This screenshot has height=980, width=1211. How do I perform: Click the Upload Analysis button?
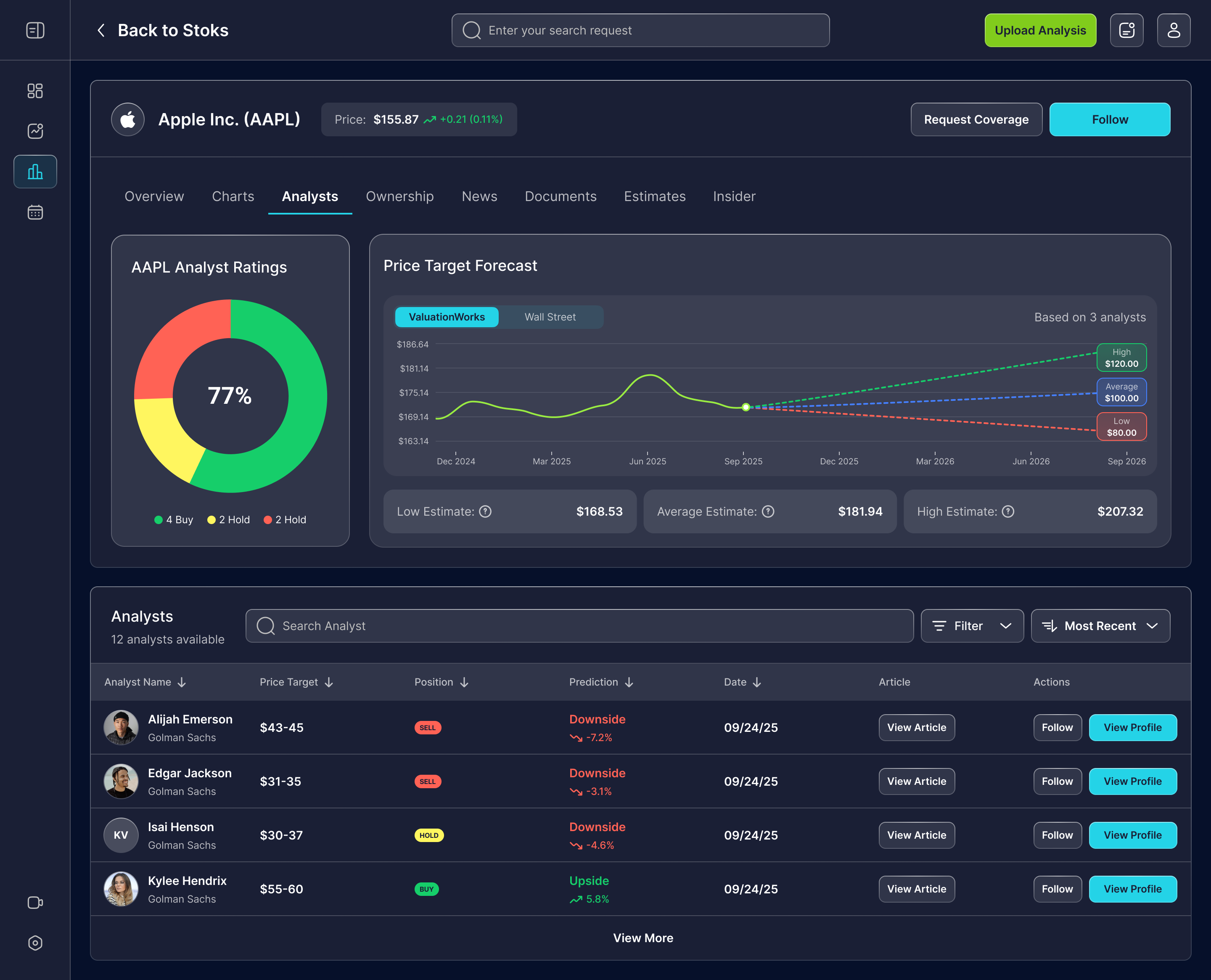click(1040, 30)
